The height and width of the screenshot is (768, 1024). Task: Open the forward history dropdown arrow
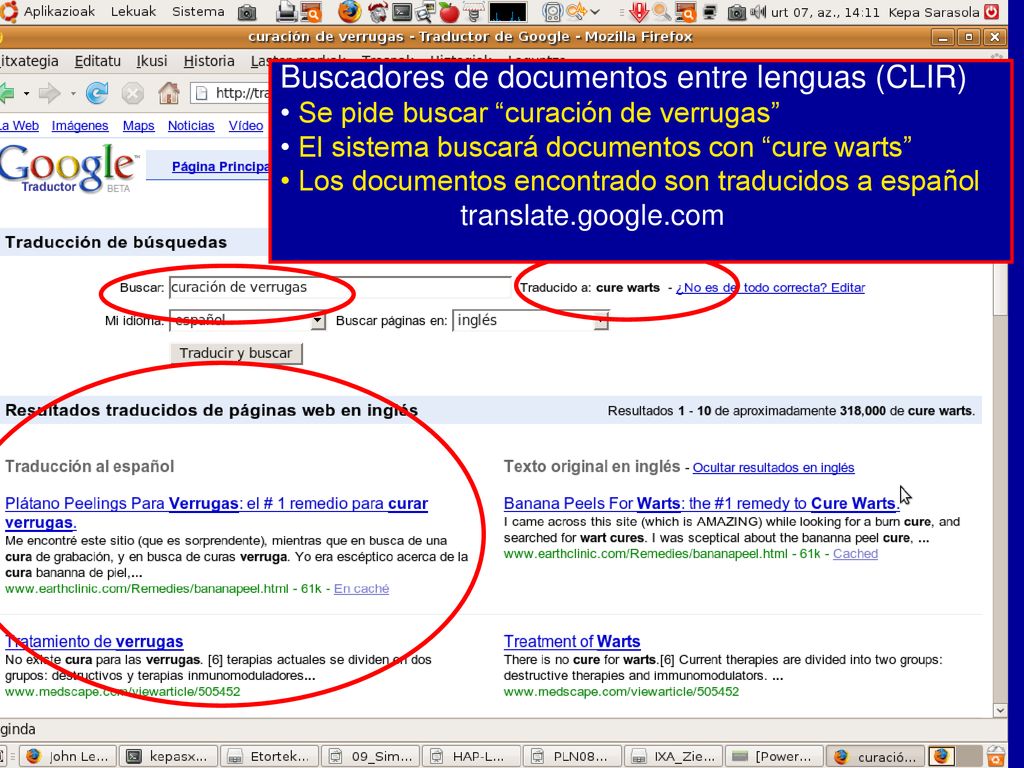point(72,93)
